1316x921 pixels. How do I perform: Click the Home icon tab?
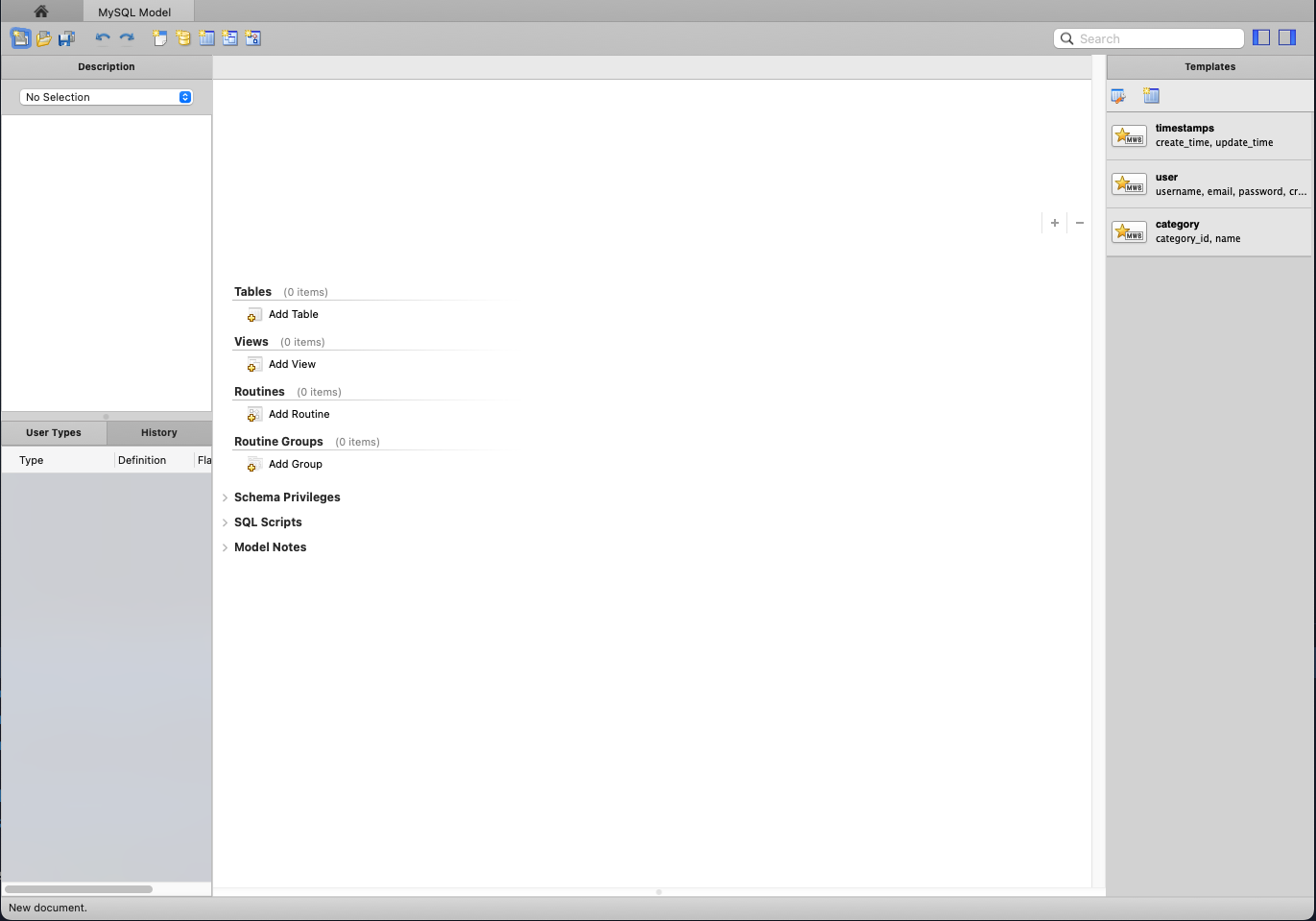click(40, 12)
